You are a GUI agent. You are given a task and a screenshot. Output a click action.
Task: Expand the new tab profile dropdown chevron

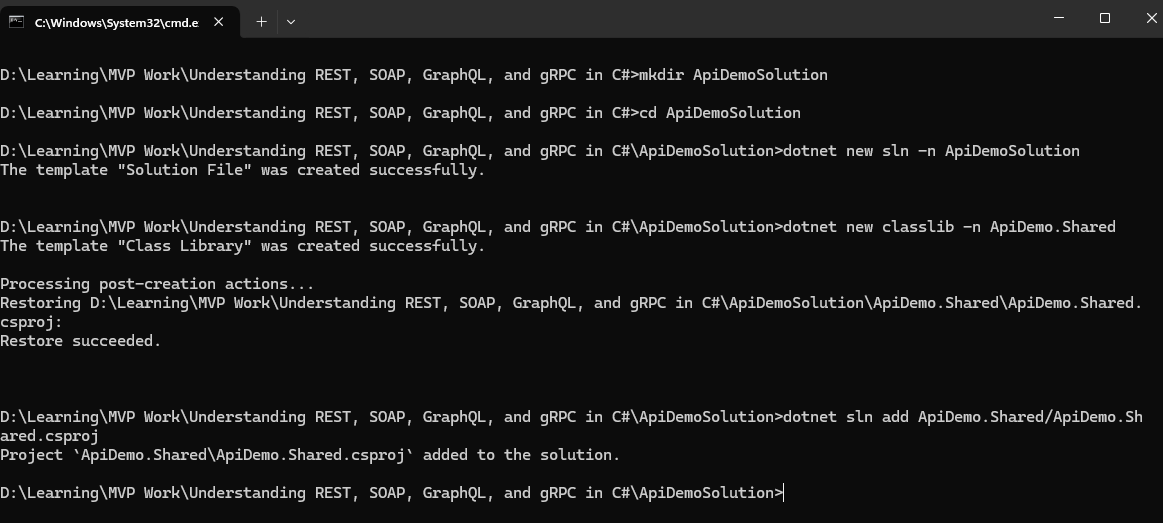click(x=291, y=21)
